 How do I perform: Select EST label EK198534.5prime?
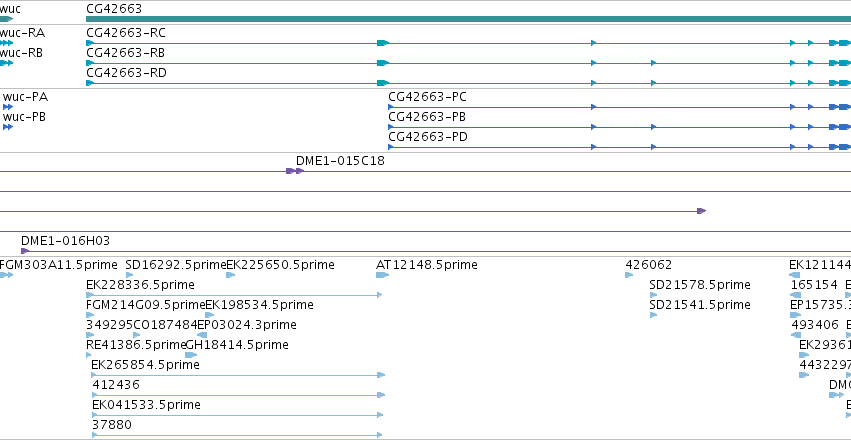(259, 305)
